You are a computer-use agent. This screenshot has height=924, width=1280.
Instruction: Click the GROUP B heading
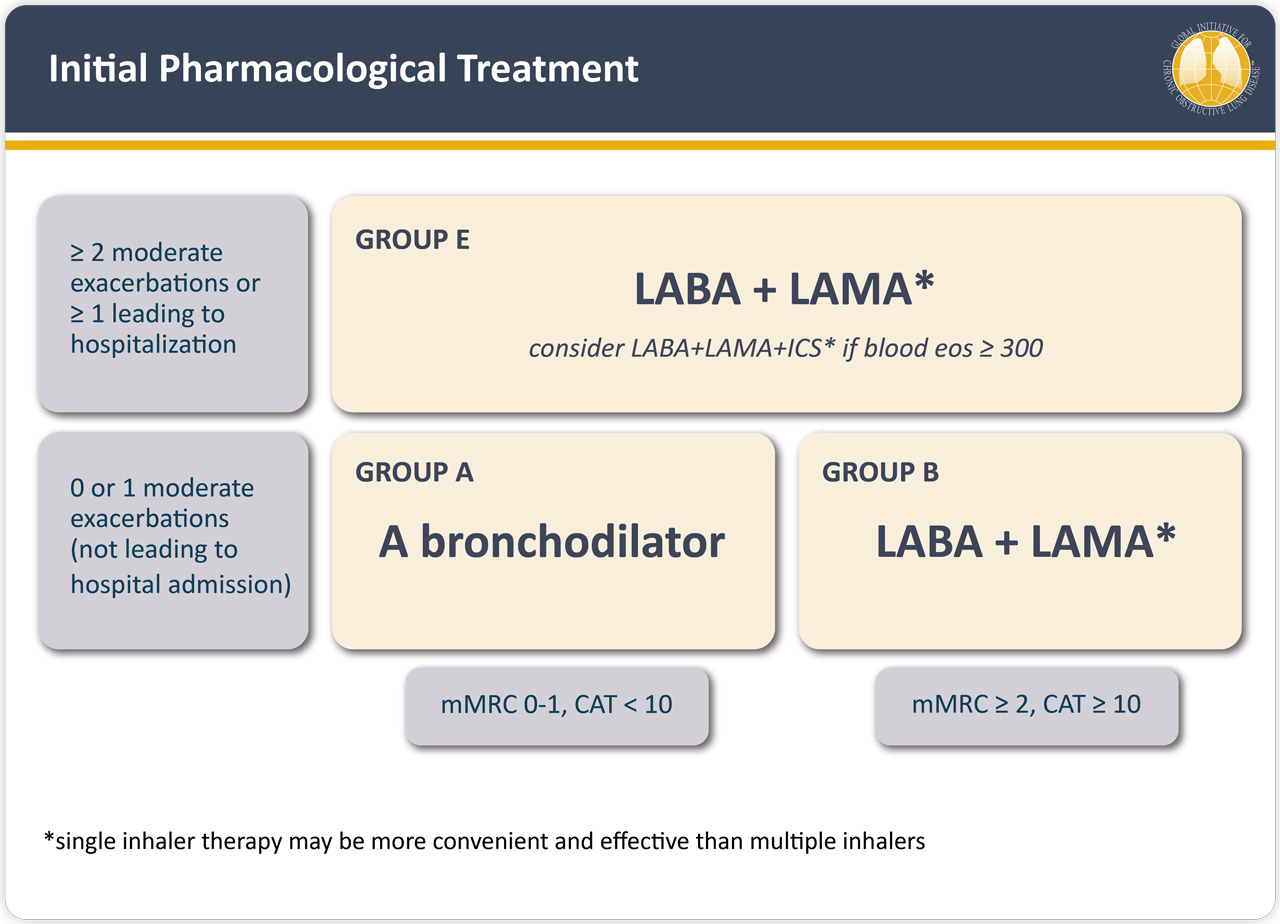coord(880,472)
